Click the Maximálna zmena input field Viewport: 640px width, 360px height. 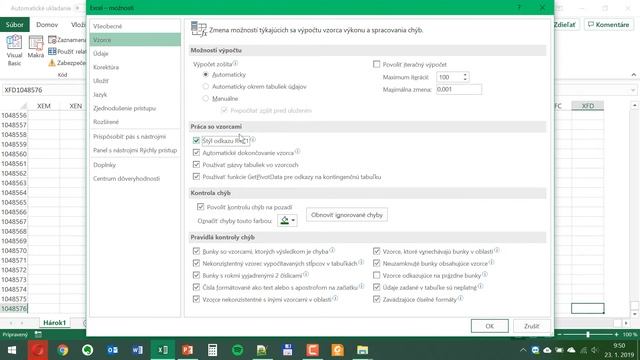tap(459, 89)
